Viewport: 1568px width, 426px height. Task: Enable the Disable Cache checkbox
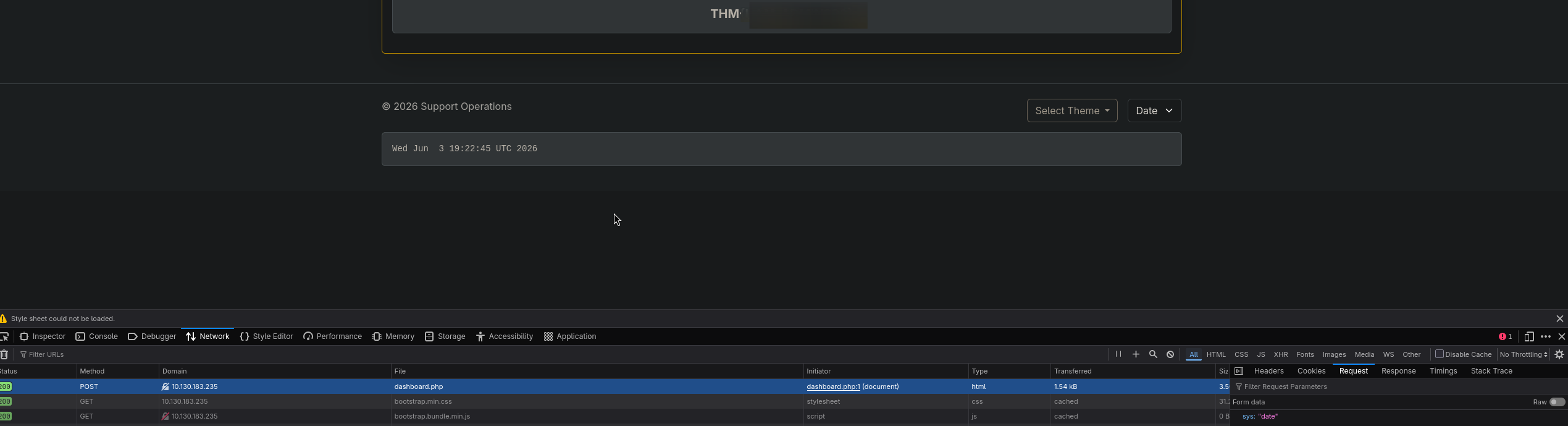pos(1440,354)
